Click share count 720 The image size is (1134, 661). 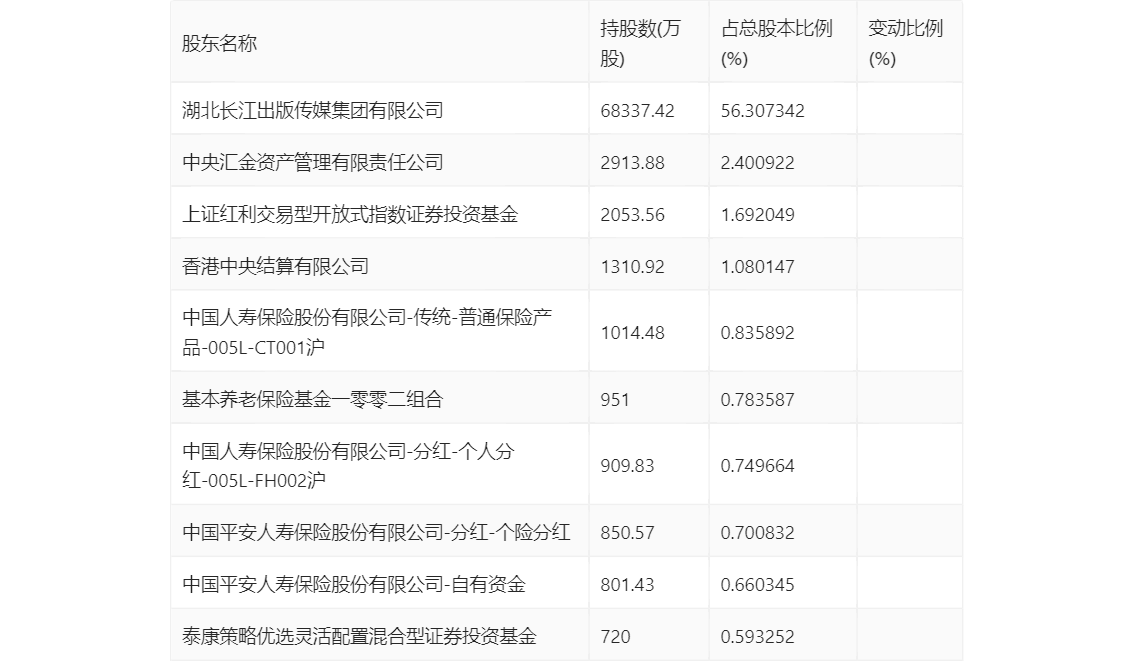point(615,636)
